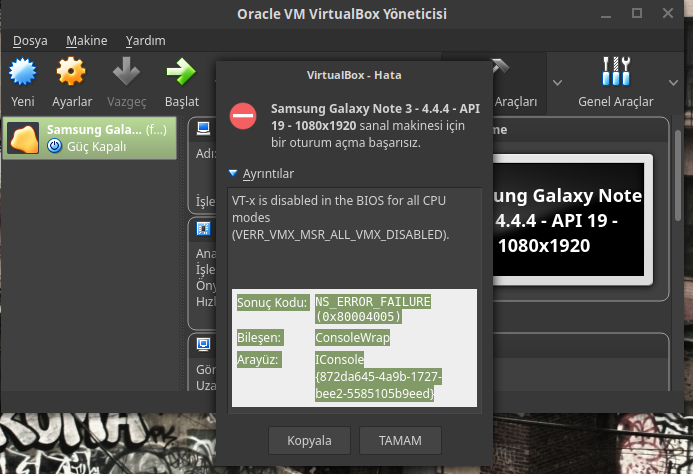Click the red error stop icon
This screenshot has width=693, height=474.
tap(243, 116)
